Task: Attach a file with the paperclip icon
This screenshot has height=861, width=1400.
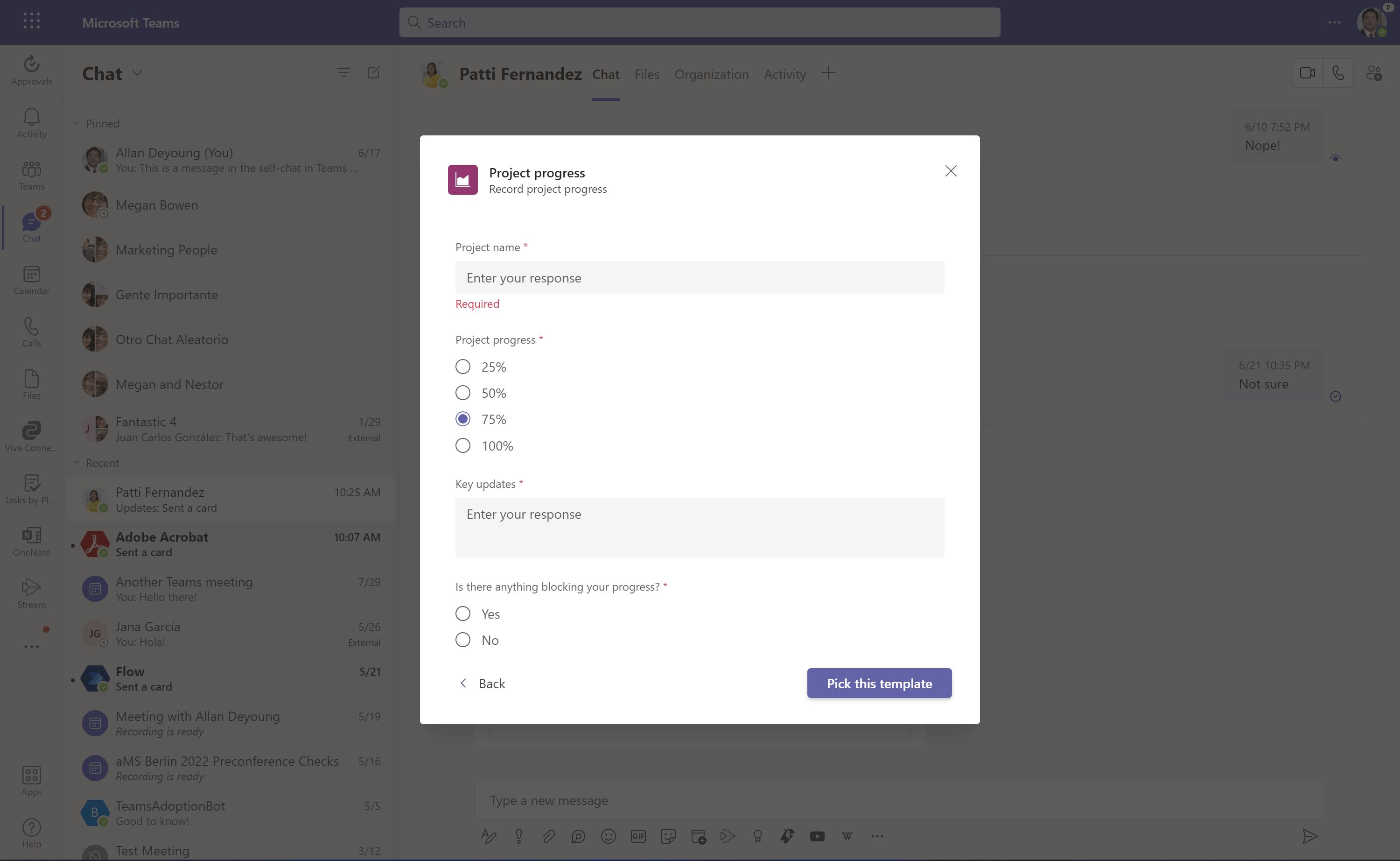Action: click(549, 836)
